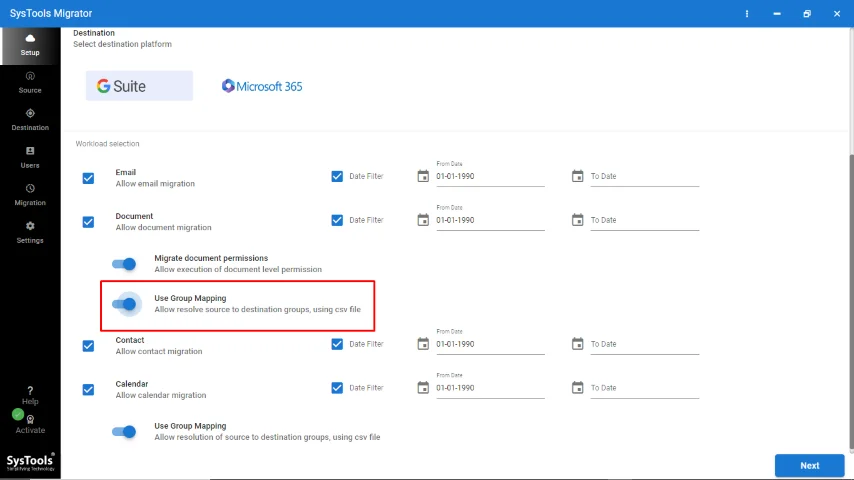
Task: Open the Users sidebar section
Action: tap(30, 158)
